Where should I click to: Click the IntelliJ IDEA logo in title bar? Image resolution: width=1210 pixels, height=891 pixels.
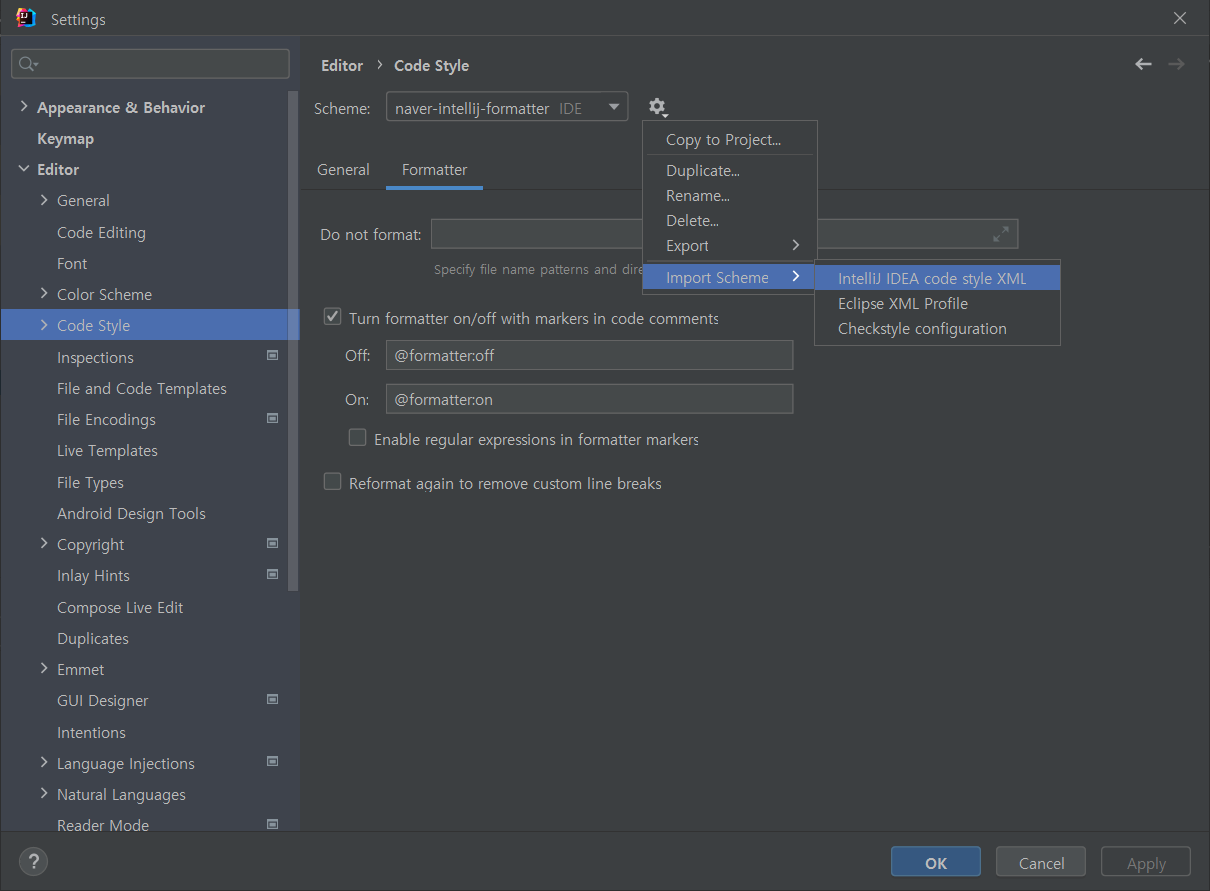pyautogui.click(x=26, y=18)
